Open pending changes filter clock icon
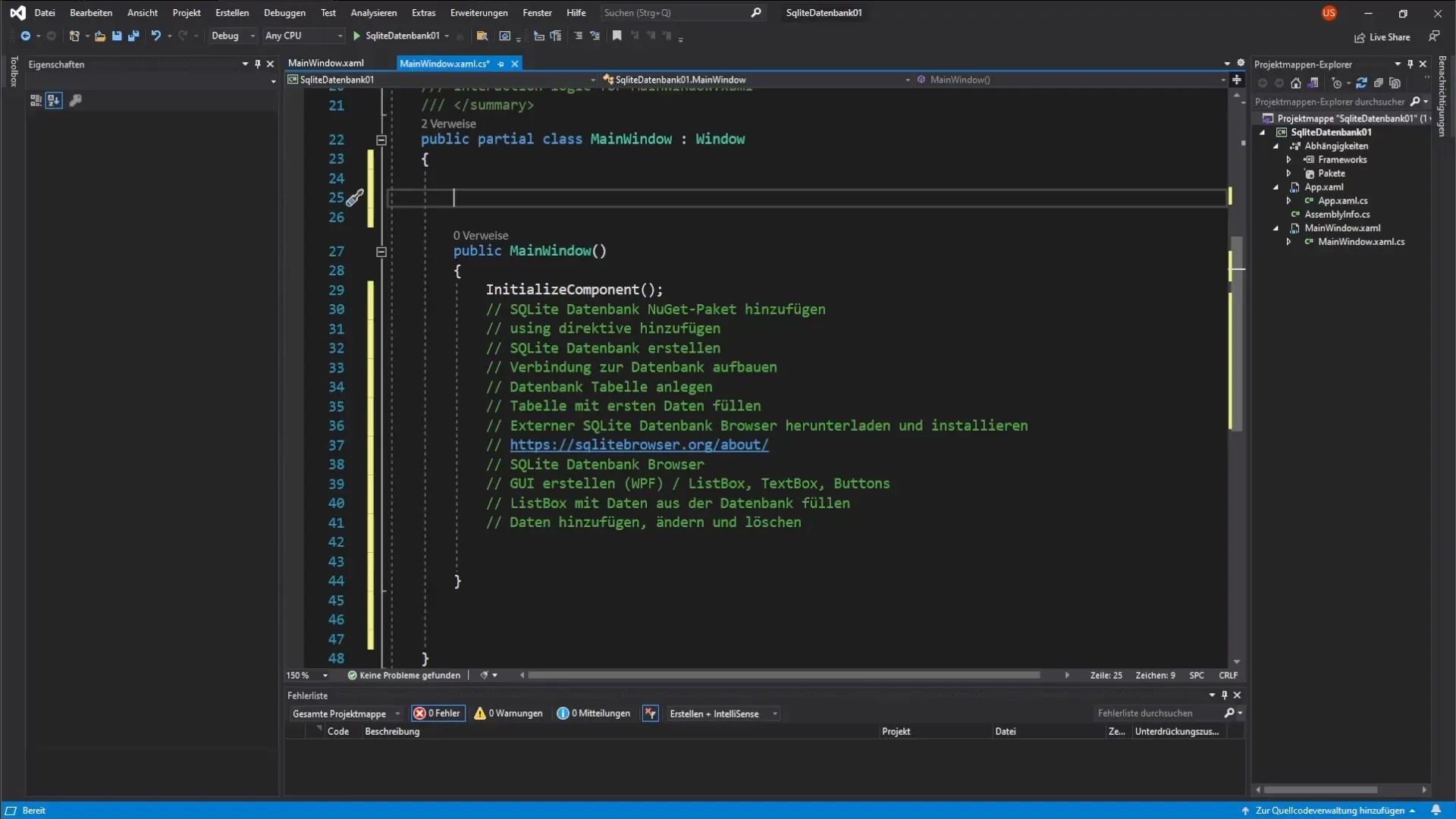1456x819 pixels. 1336,83
